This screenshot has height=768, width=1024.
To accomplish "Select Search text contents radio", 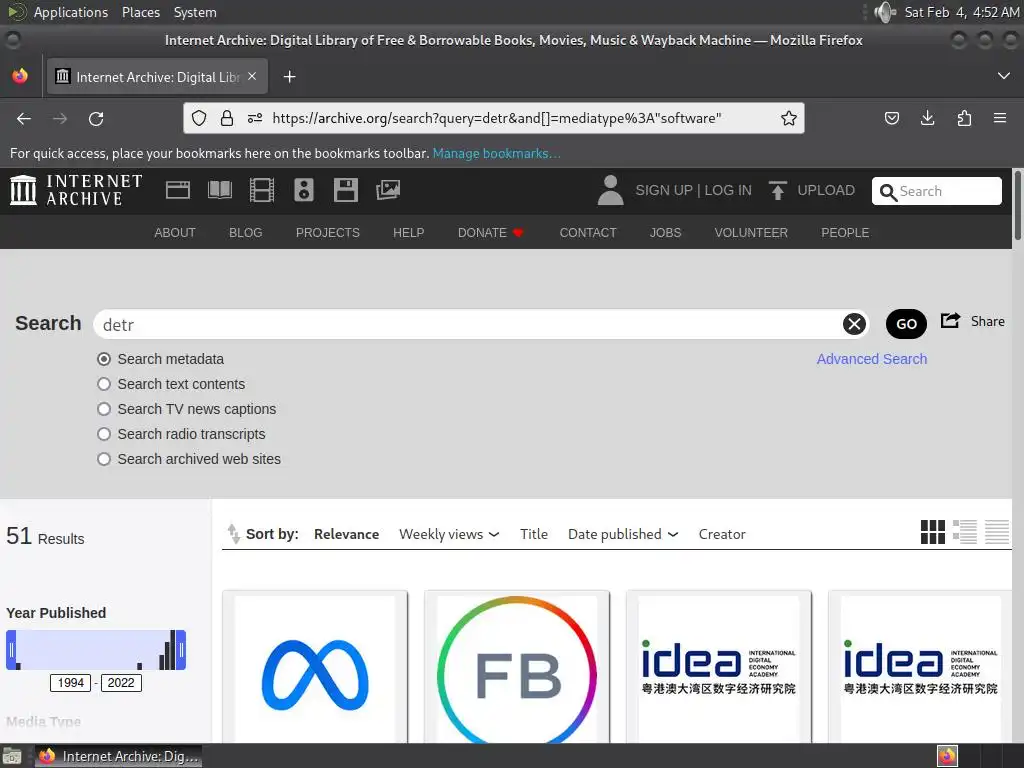I will (104, 384).
